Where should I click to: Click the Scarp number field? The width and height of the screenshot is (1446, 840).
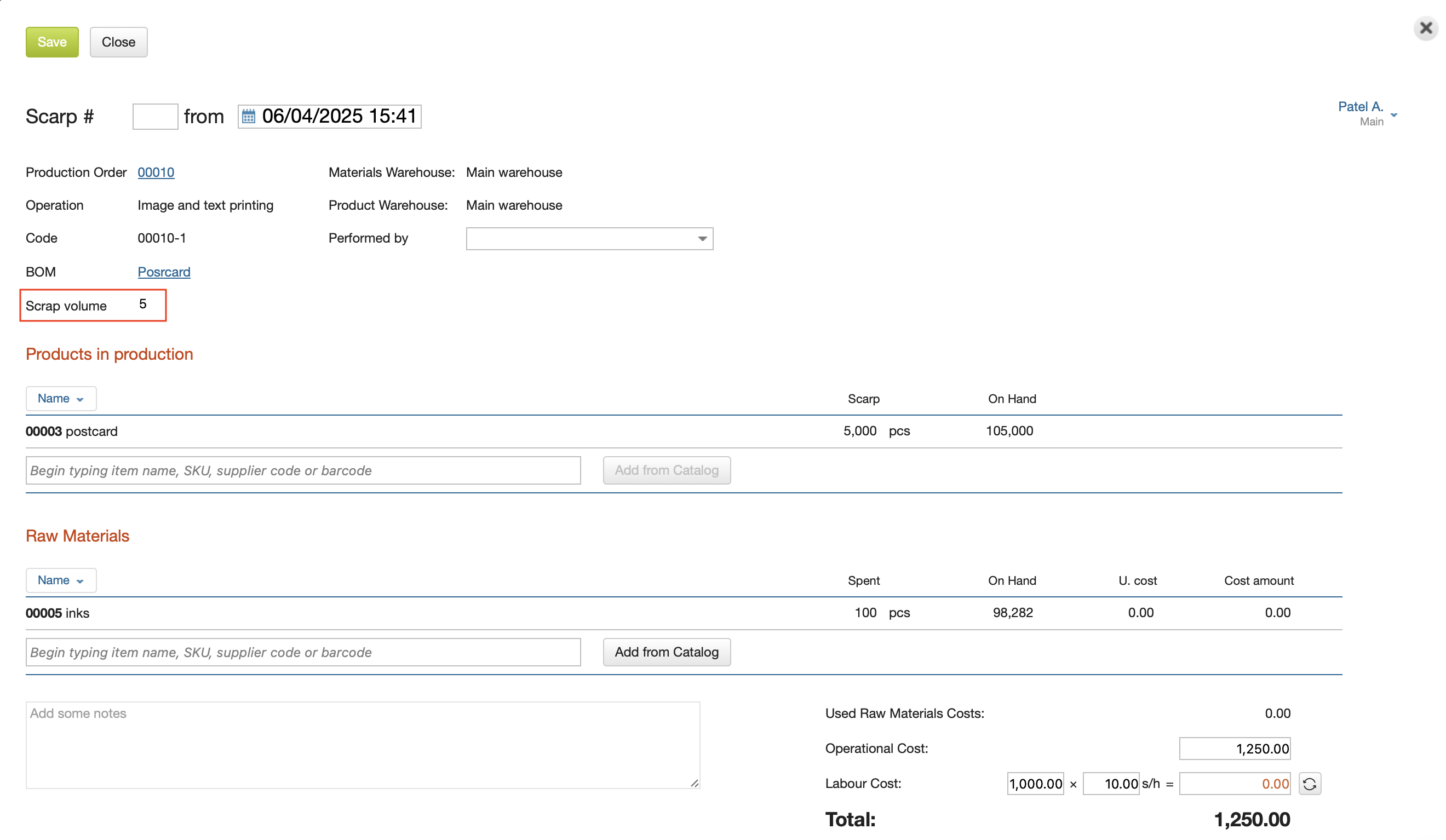point(154,116)
